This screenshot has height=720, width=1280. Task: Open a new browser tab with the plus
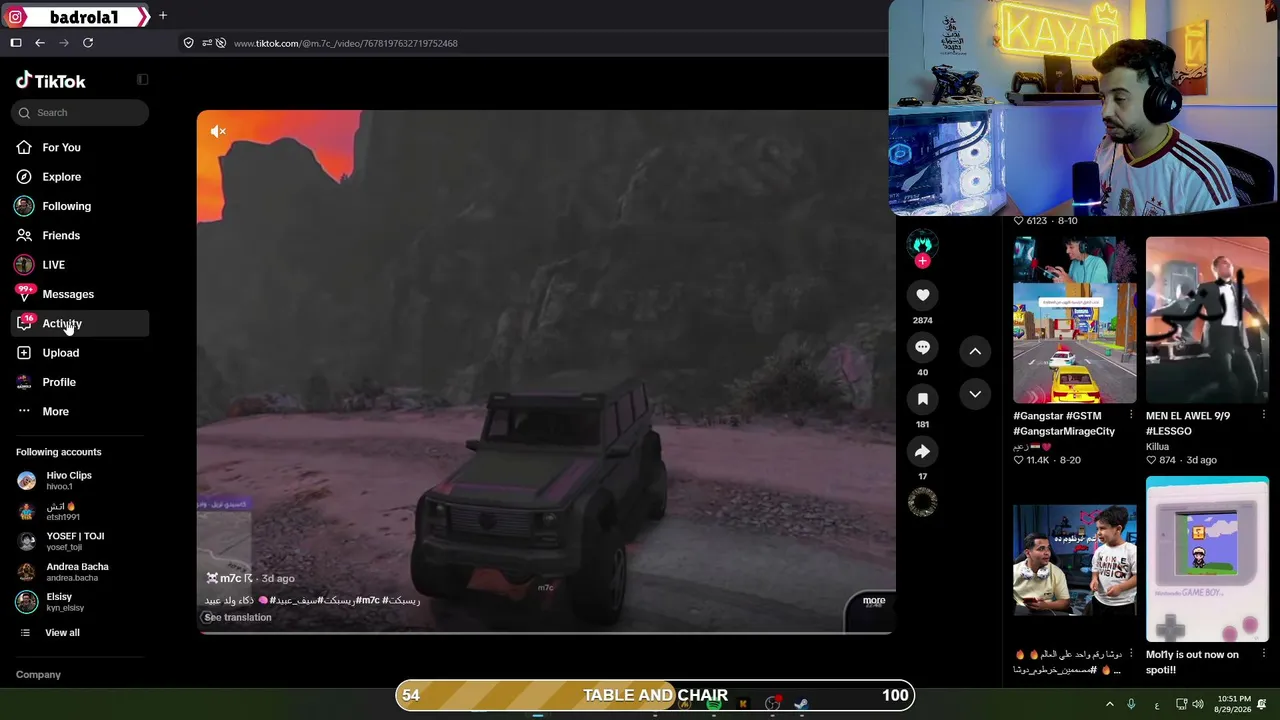pyautogui.click(x=162, y=16)
